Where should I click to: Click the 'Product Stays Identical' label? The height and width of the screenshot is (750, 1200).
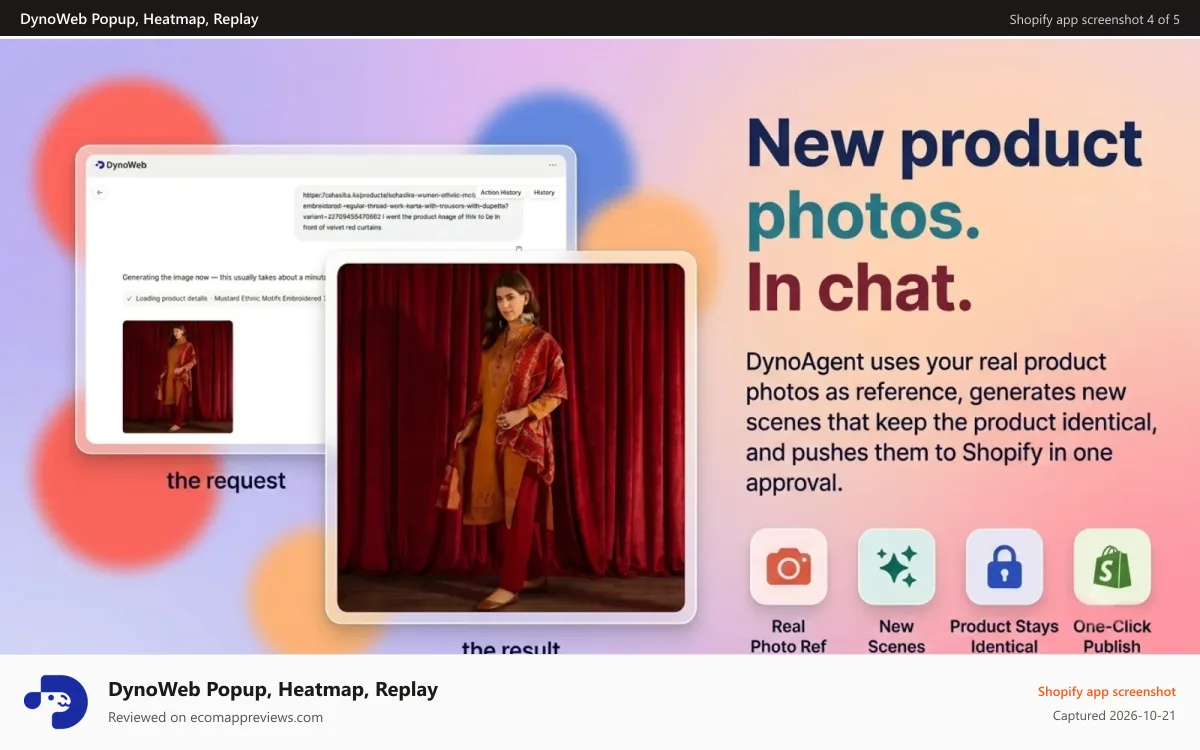(1004, 637)
